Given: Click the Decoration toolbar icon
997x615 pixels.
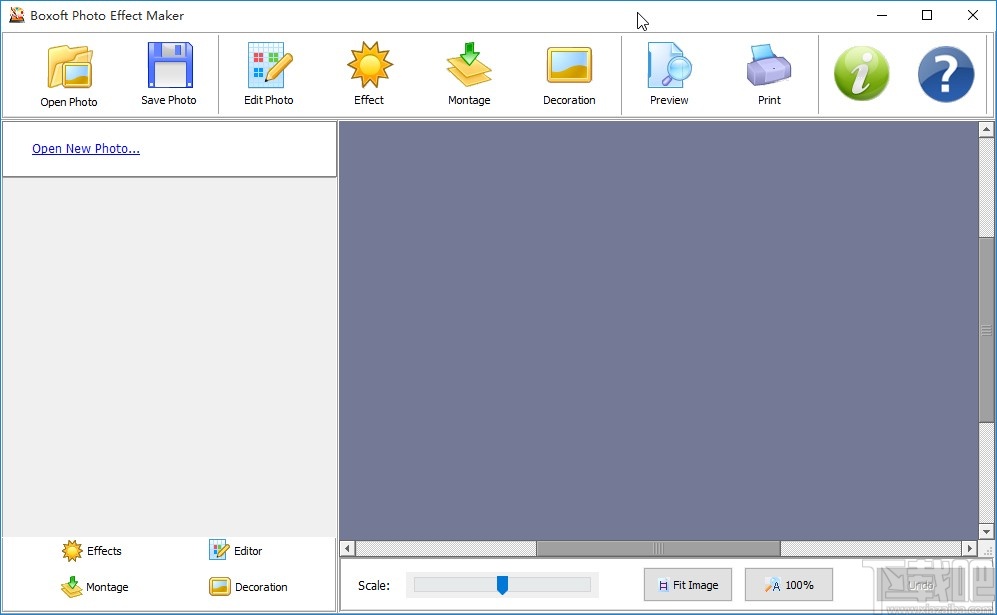Looking at the screenshot, I should 569,67.
